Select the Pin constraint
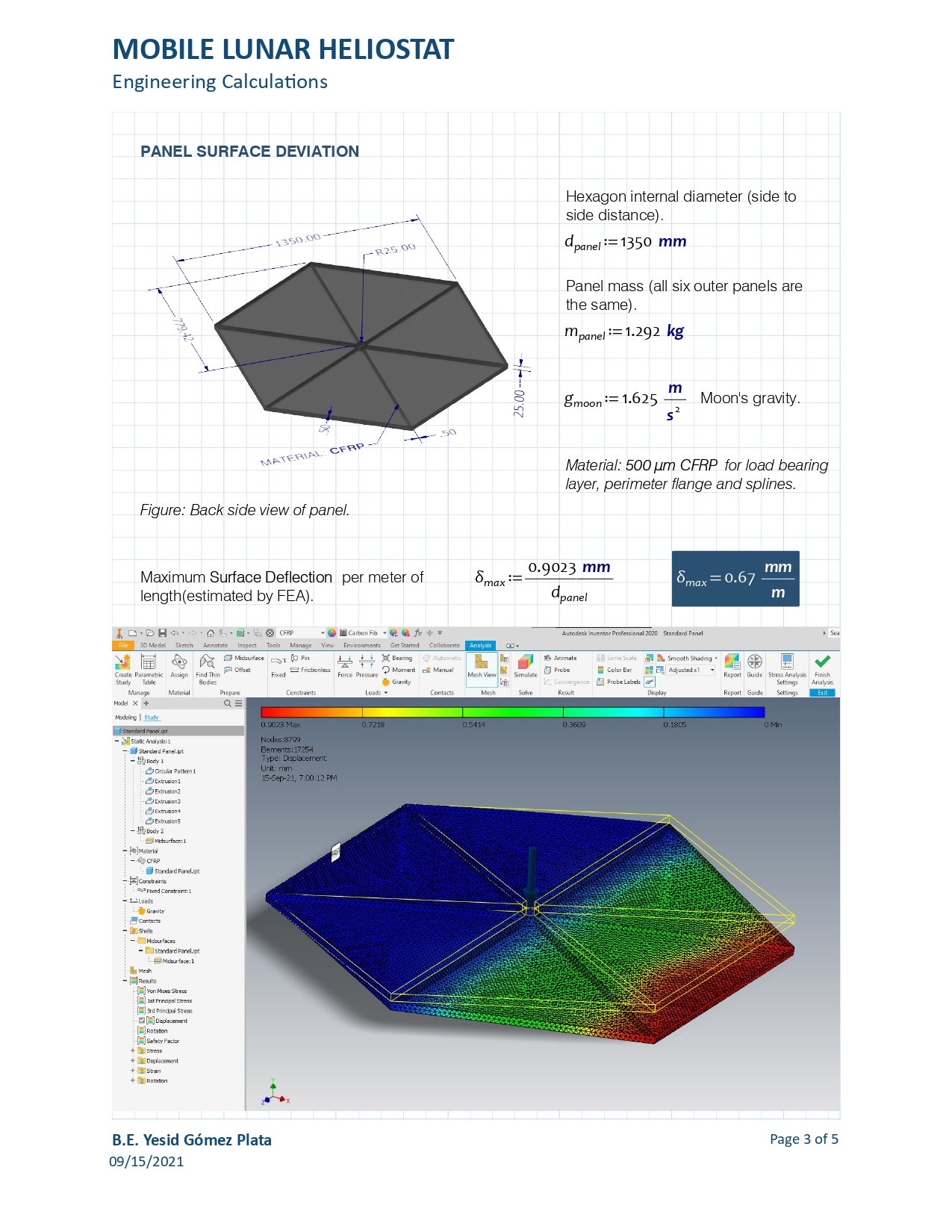Screen dimensions: 952x1232 (300, 658)
